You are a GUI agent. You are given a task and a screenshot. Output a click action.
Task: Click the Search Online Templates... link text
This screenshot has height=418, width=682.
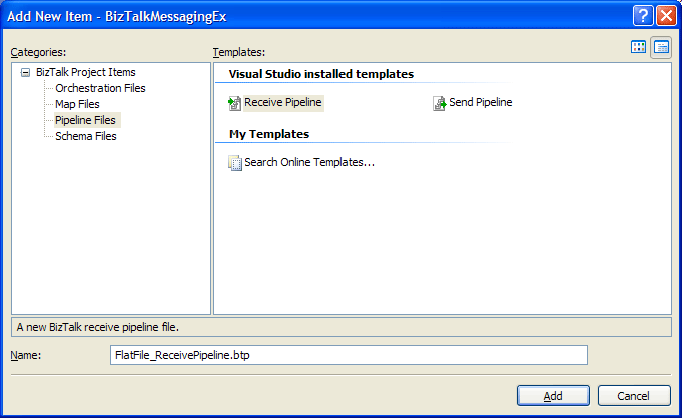(x=309, y=162)
